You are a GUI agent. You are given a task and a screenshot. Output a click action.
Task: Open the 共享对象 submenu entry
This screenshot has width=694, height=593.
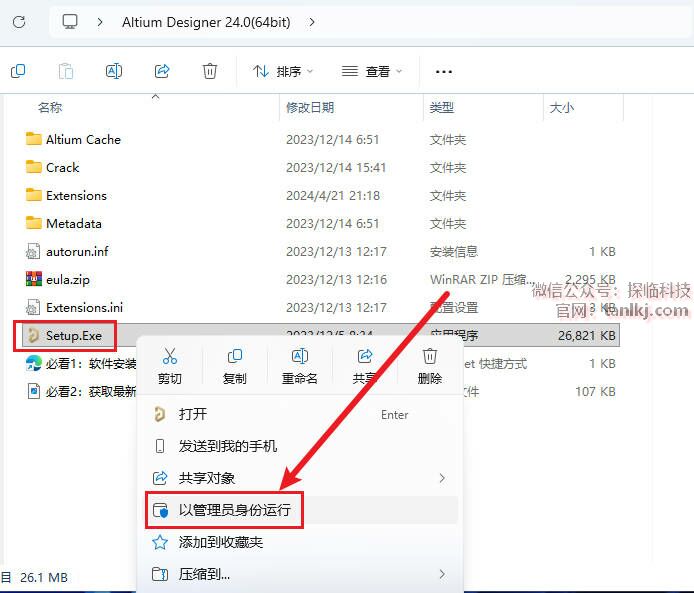click(x=300, y=478)
